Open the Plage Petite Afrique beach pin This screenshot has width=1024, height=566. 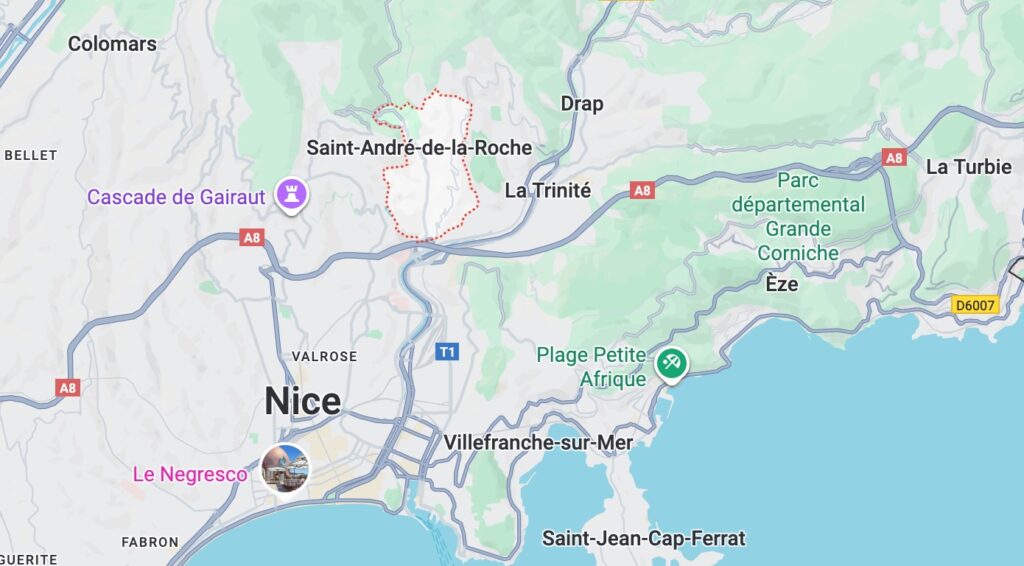(x=671, y=362)
